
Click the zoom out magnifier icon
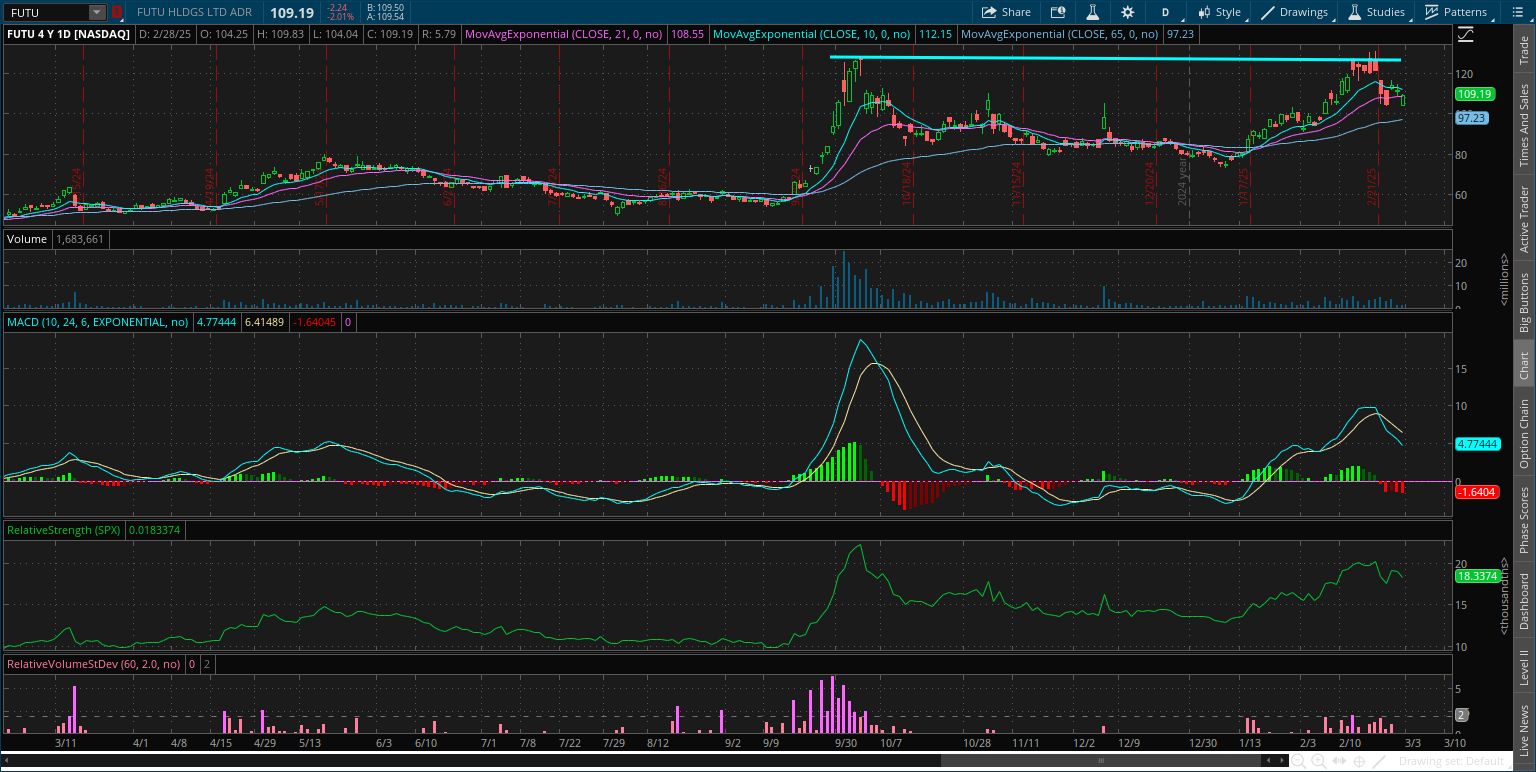[x=1299, y=761]
